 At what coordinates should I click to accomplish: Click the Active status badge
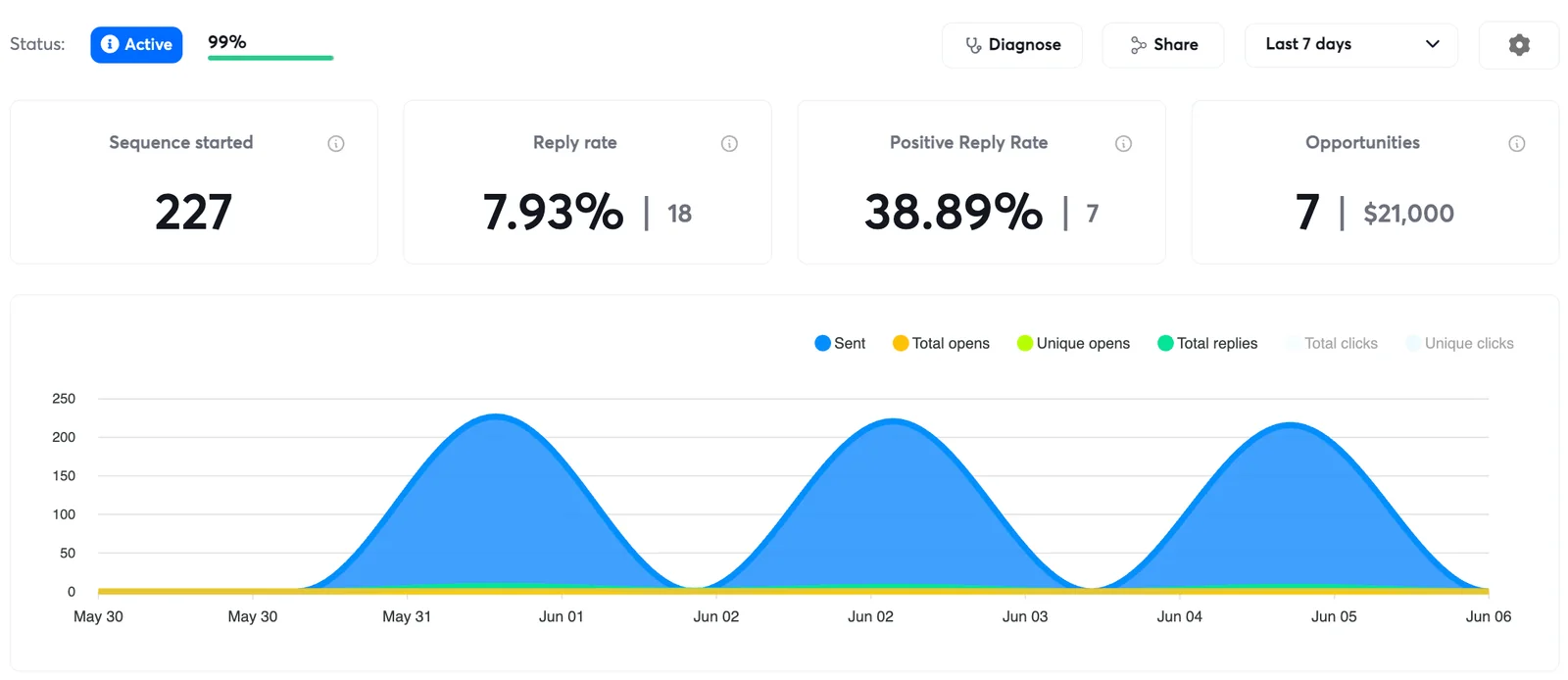click(136, 44)
